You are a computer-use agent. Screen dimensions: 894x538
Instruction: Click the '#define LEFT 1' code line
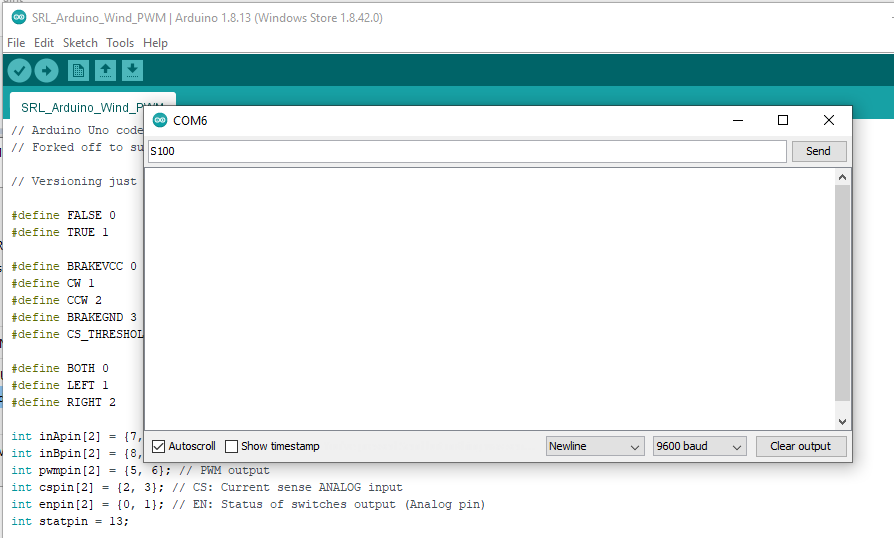(x=60, y=385)
